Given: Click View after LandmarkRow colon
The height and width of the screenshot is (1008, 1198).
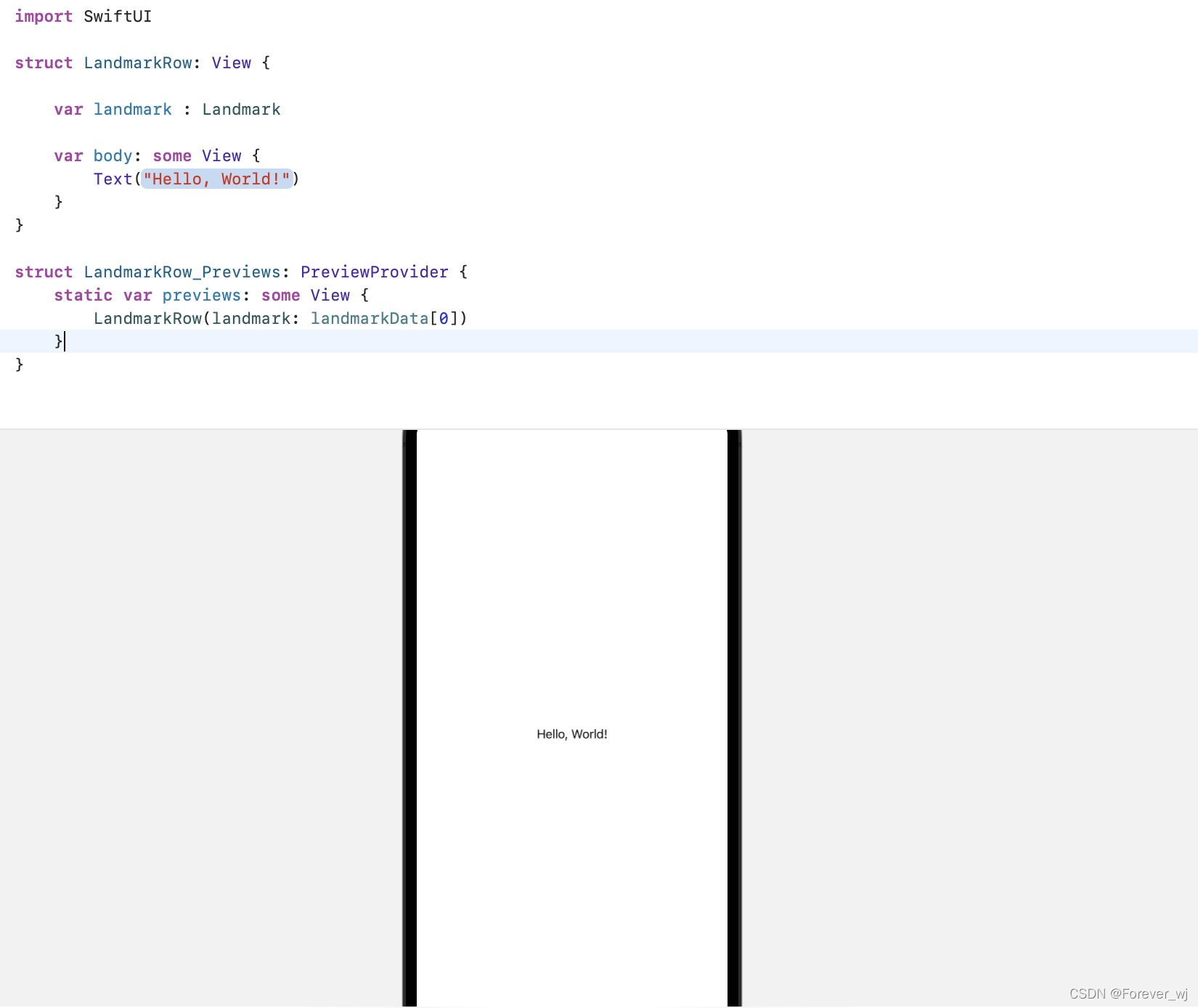Looking at the screenshot, I should pos(232,63).
